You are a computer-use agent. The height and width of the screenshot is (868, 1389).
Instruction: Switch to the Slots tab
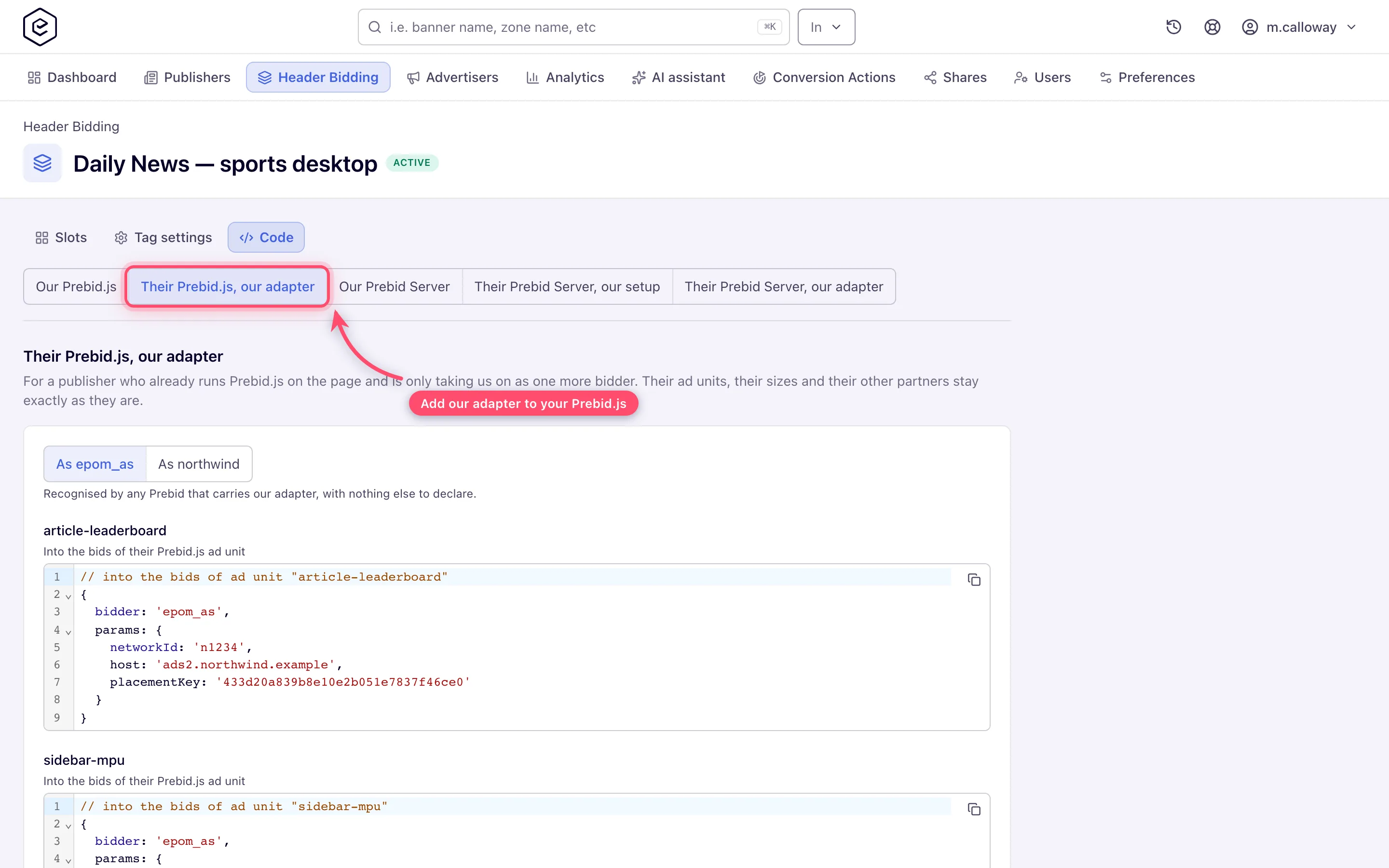coord(61,237)
